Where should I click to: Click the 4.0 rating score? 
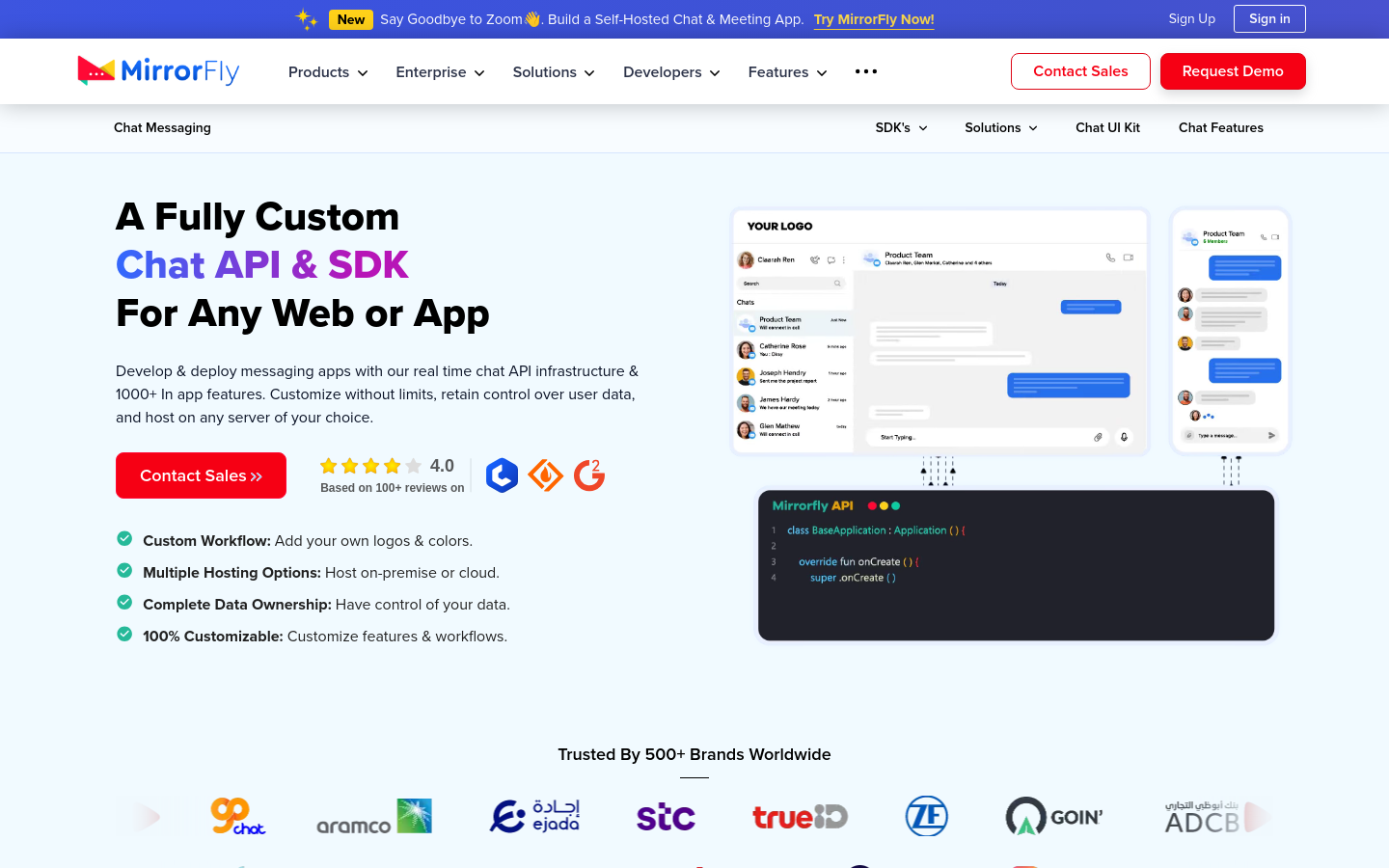tap(442, 466)
